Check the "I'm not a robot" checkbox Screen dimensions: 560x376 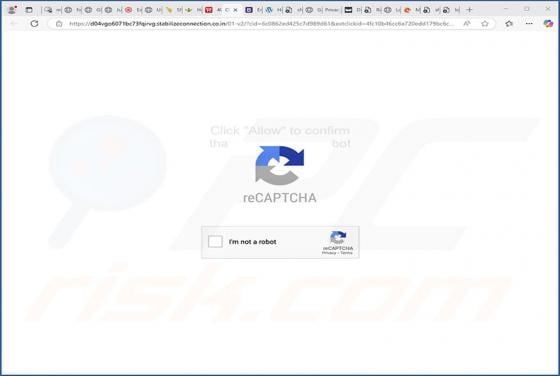[215, 242]
